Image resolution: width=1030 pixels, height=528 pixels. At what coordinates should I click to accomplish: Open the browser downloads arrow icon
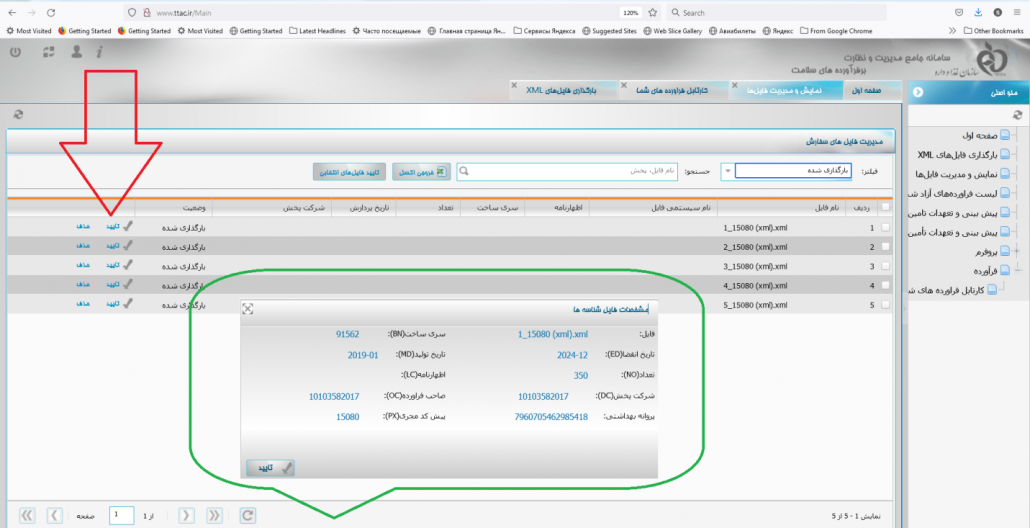(x=978, y=12)
